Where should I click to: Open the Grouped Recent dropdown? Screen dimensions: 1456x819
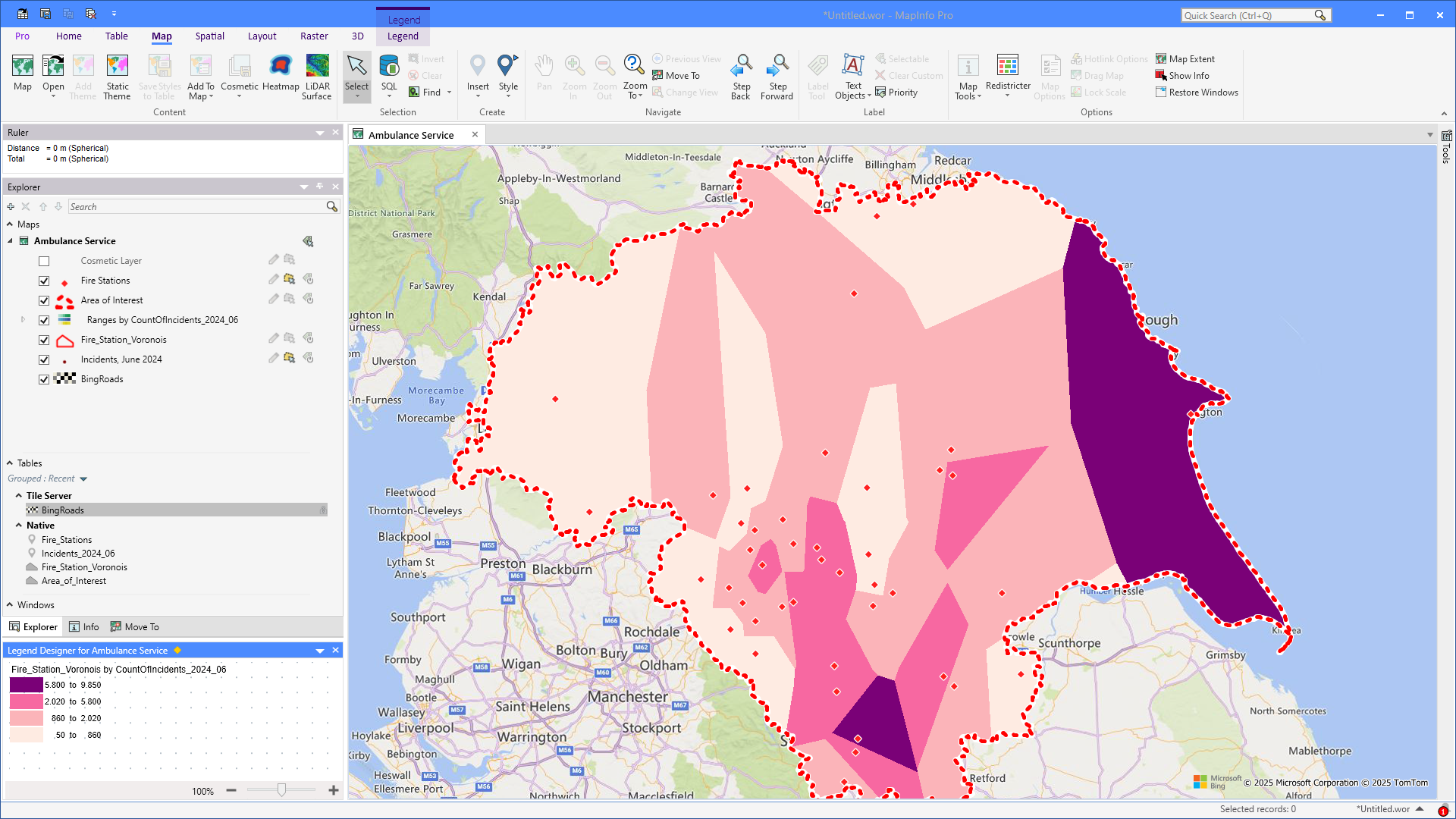click(x=83, y=479)
